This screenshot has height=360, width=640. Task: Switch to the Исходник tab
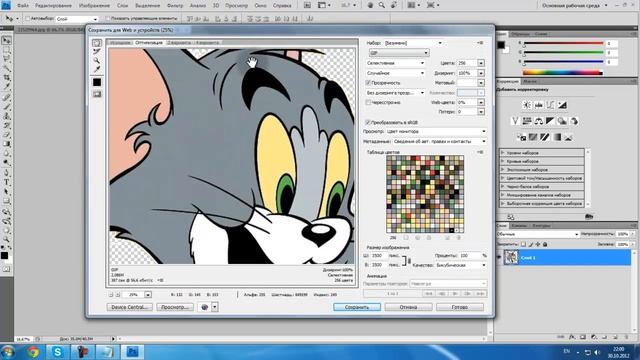click(x=120, y=42)
